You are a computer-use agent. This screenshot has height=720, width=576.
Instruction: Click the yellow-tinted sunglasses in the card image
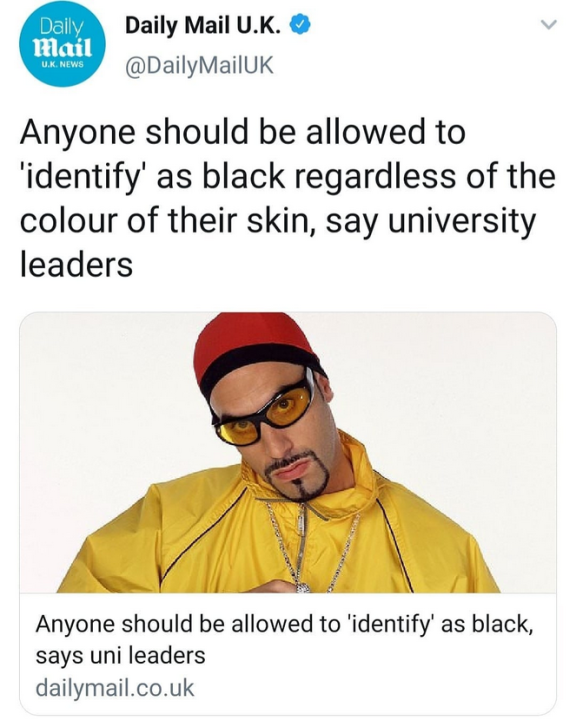(263, 412)
